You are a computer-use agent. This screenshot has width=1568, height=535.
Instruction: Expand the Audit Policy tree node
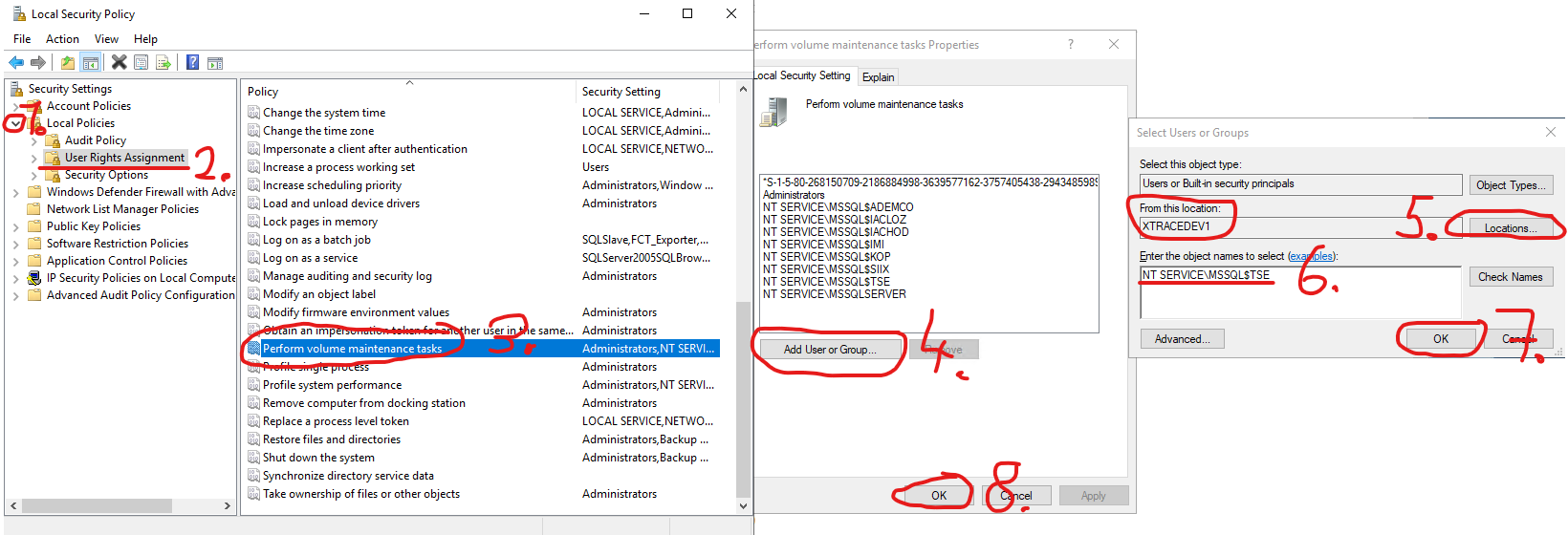[x=34, y=140]
